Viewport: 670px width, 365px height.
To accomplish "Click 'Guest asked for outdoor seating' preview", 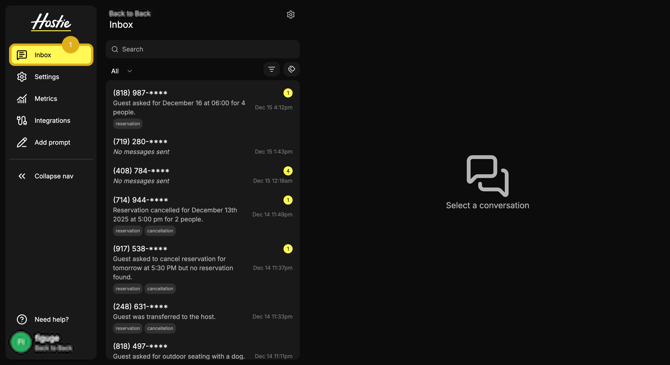I will coord(179,356).
